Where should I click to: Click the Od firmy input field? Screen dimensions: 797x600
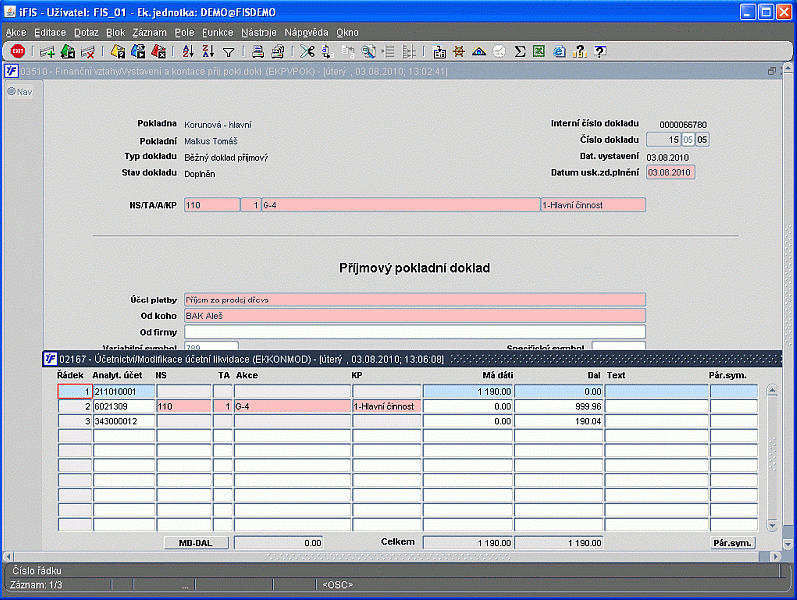(414, 332)
